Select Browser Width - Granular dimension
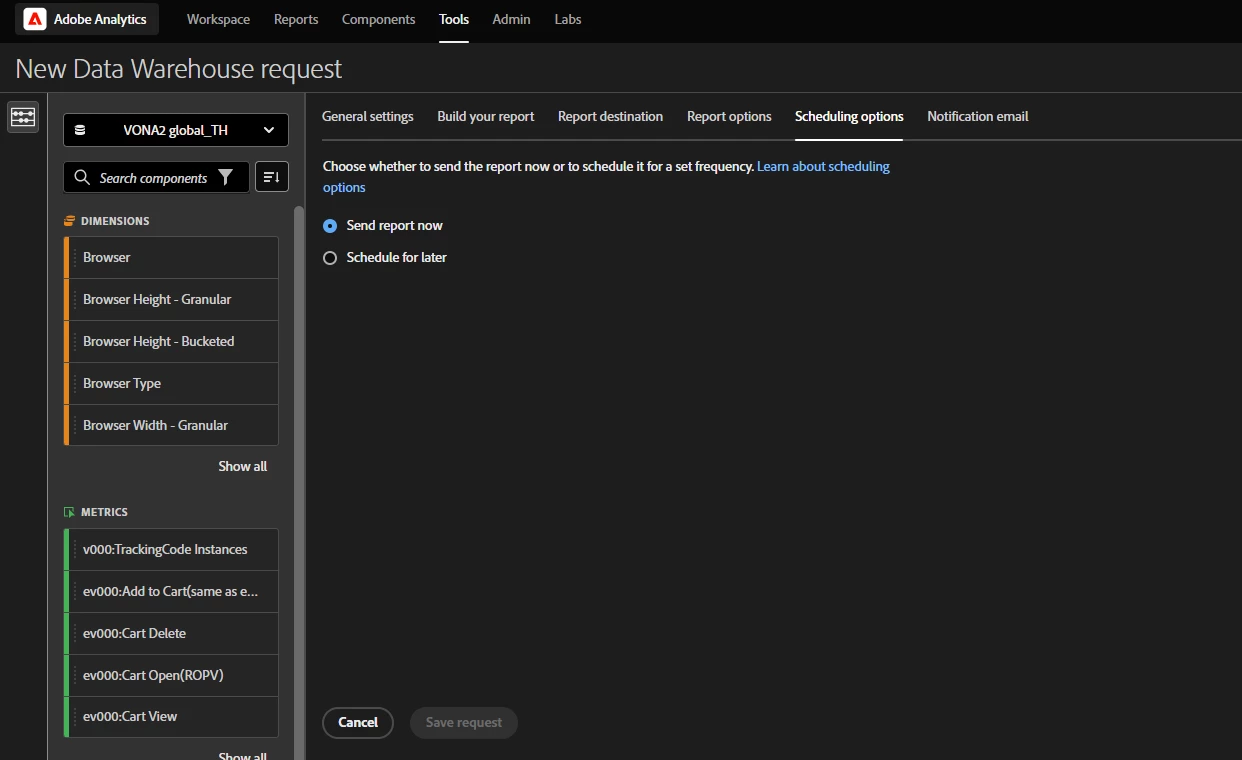The height and width of the screenshot is (760, 1242). pyautogui.click(x=171, y=425)
